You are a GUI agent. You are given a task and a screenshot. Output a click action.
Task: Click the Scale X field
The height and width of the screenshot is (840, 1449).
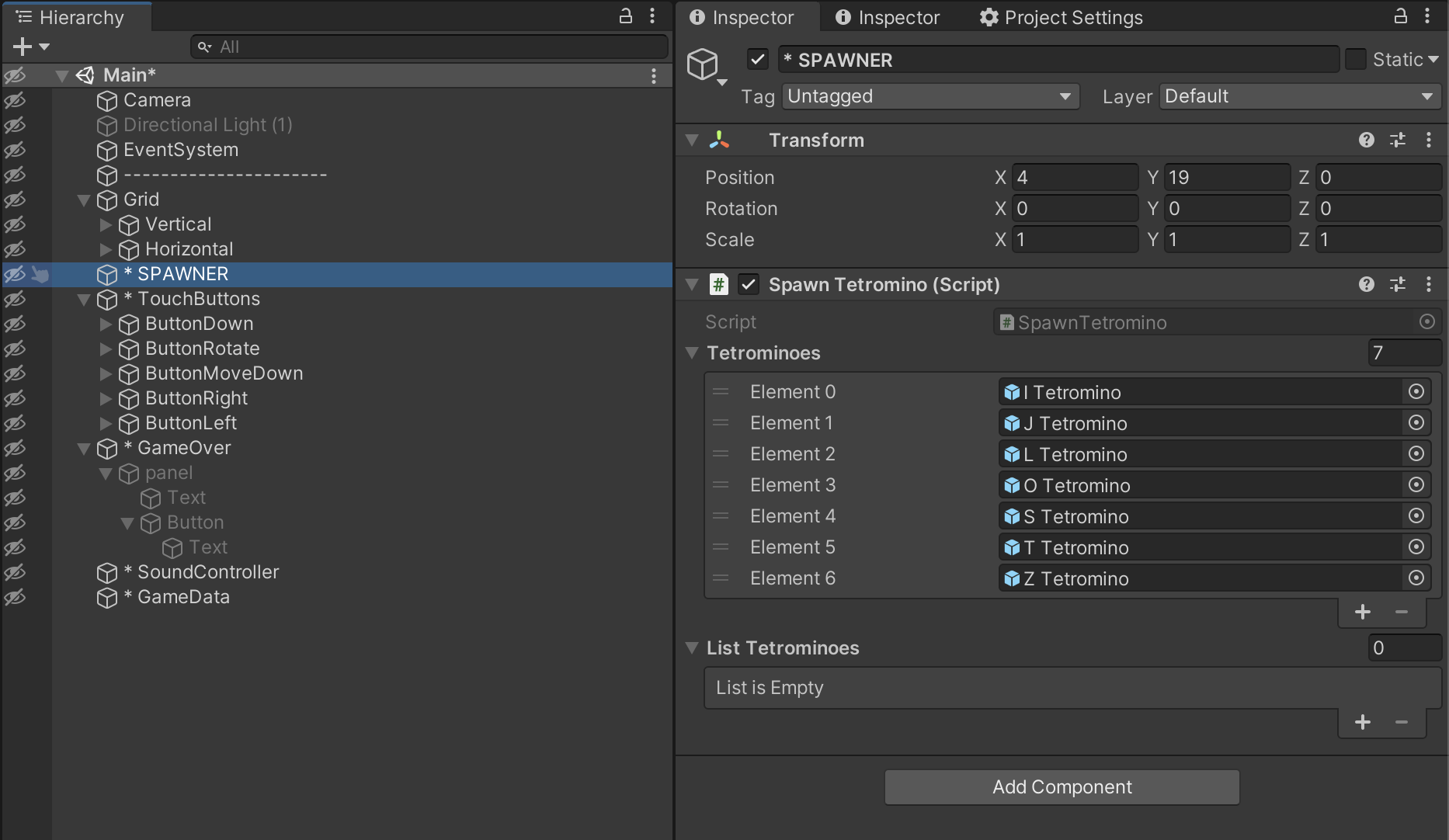click(x=1075, y=239)
